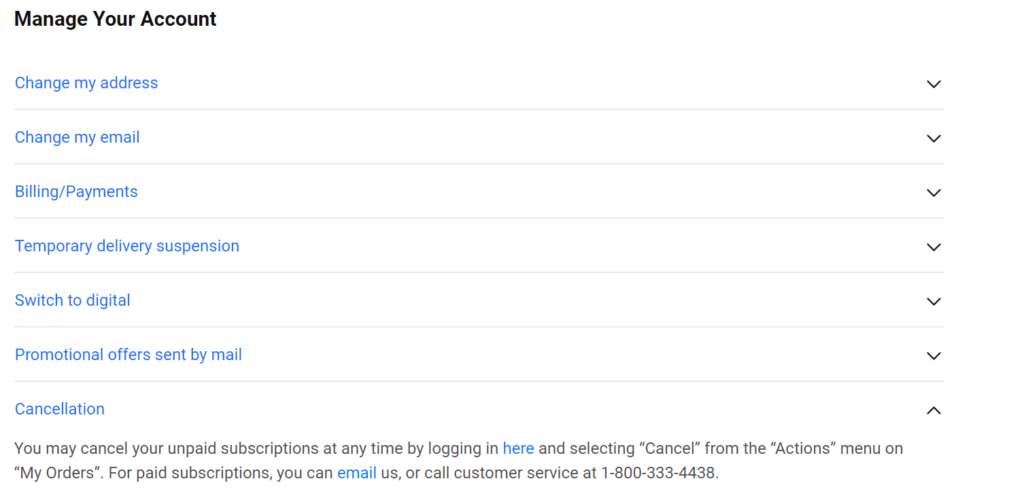Viewport: 1024px width, 496px height.
Task: Click the Manage Your Account heading
Action: click(x=115, y=19)
